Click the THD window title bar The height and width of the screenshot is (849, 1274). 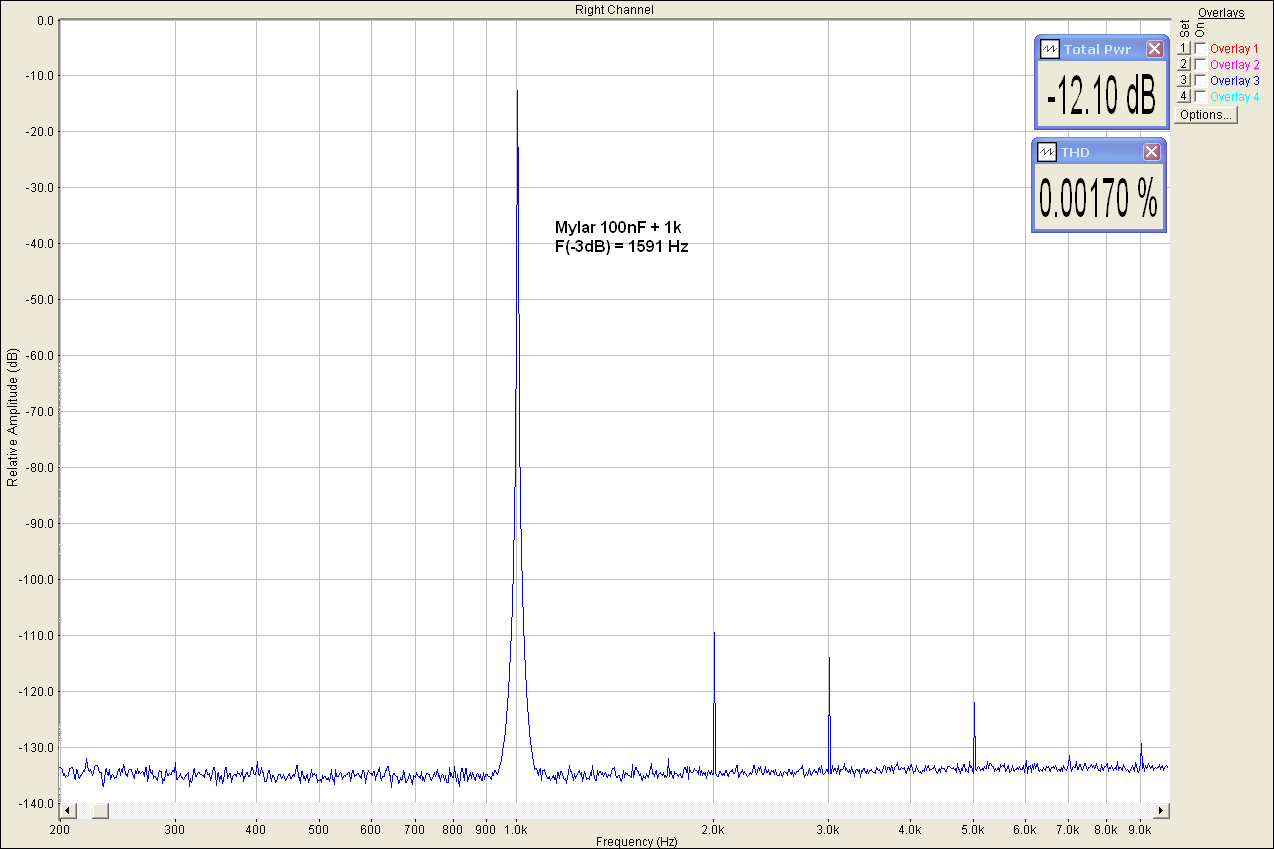[1098, 152]
